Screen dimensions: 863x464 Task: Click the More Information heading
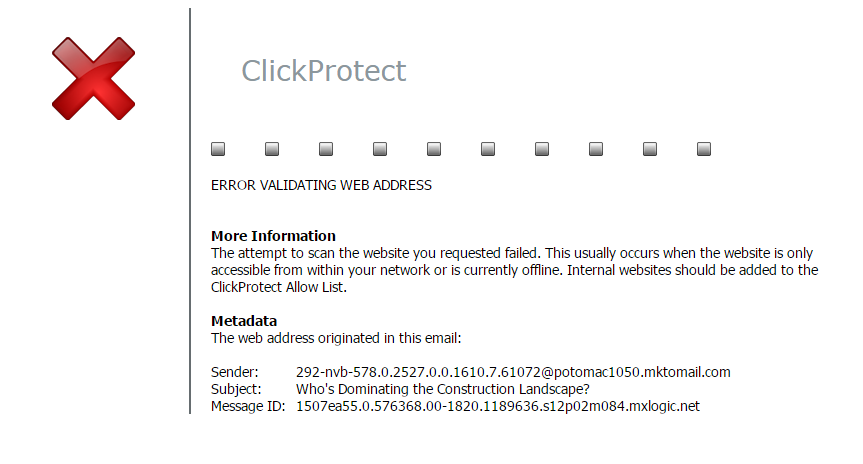[x=273, y=236]
